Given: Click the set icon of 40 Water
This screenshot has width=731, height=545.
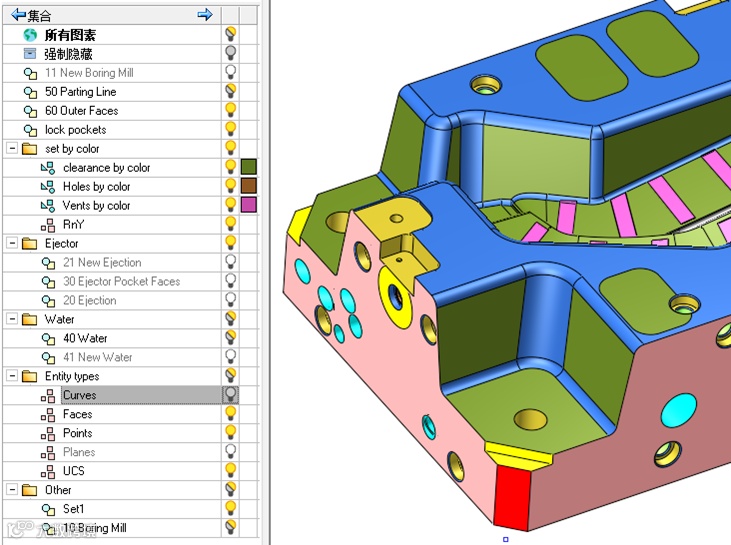Looking at the screenshot, I should (x=48, y=338).
